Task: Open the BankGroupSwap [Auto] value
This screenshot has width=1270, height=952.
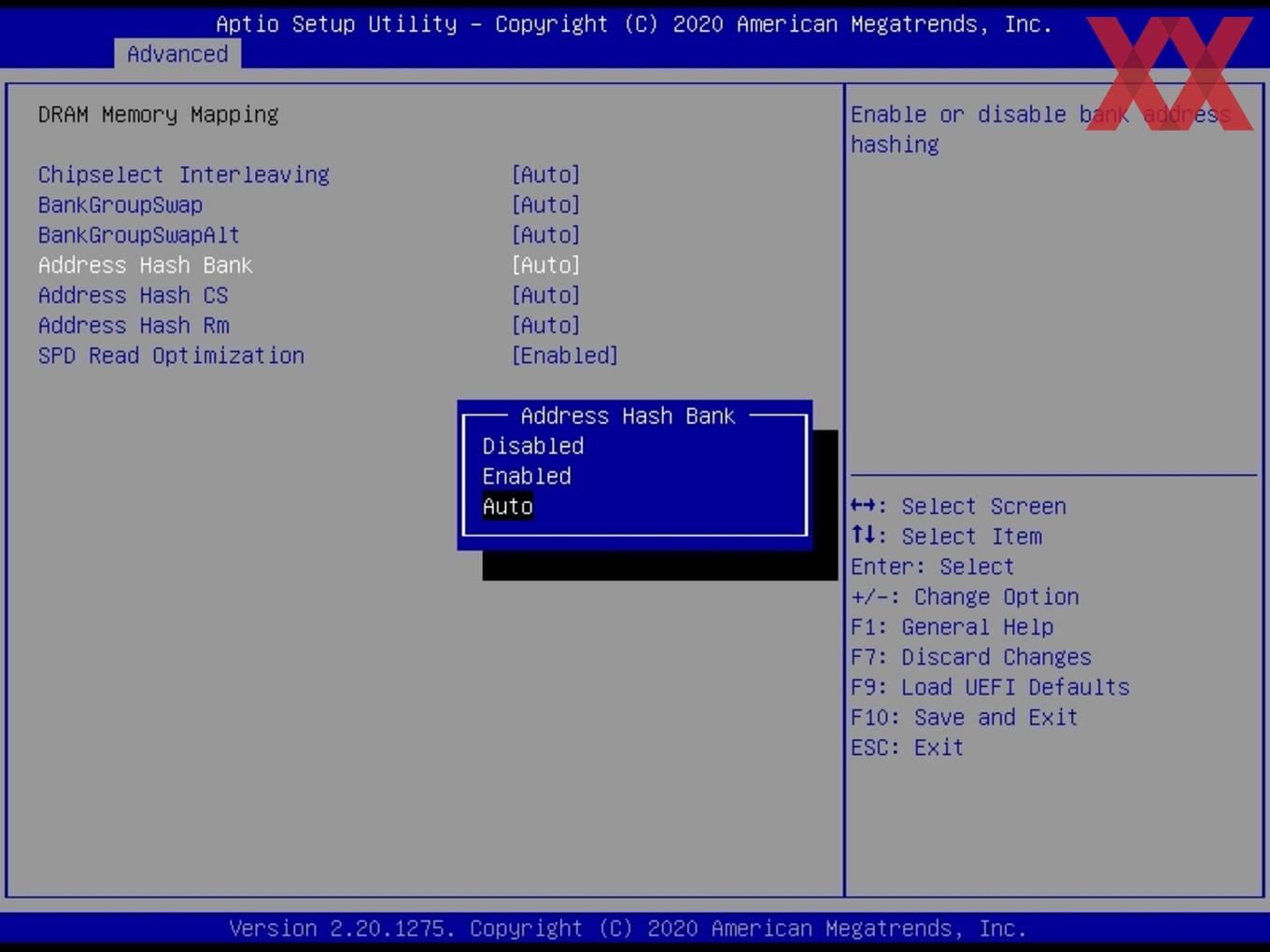Action: pyautogui.click(x=546, y=204)
